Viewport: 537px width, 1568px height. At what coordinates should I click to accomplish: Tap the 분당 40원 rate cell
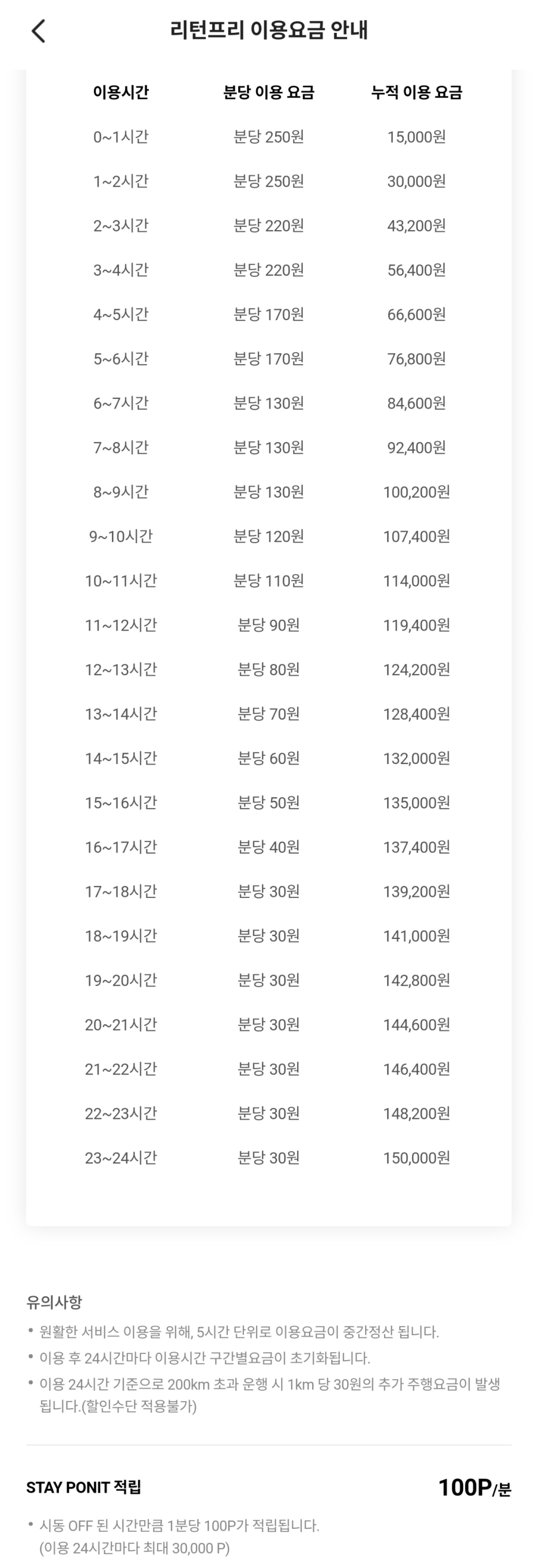coord(268,847)
